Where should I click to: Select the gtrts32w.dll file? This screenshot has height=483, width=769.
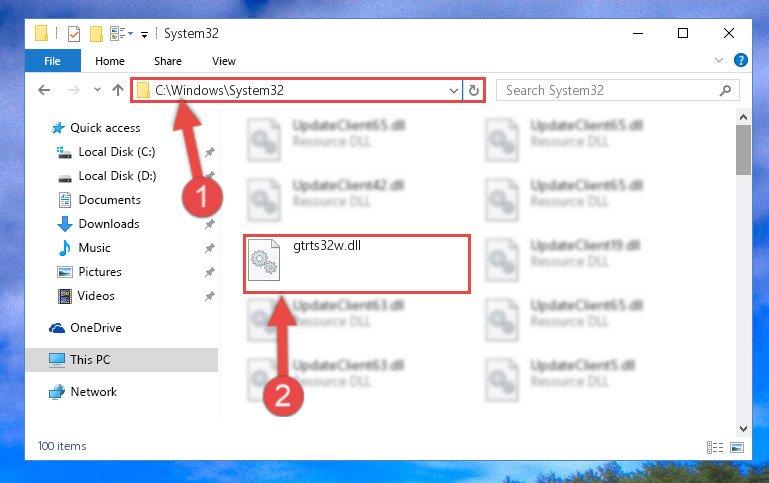(357, 264)
